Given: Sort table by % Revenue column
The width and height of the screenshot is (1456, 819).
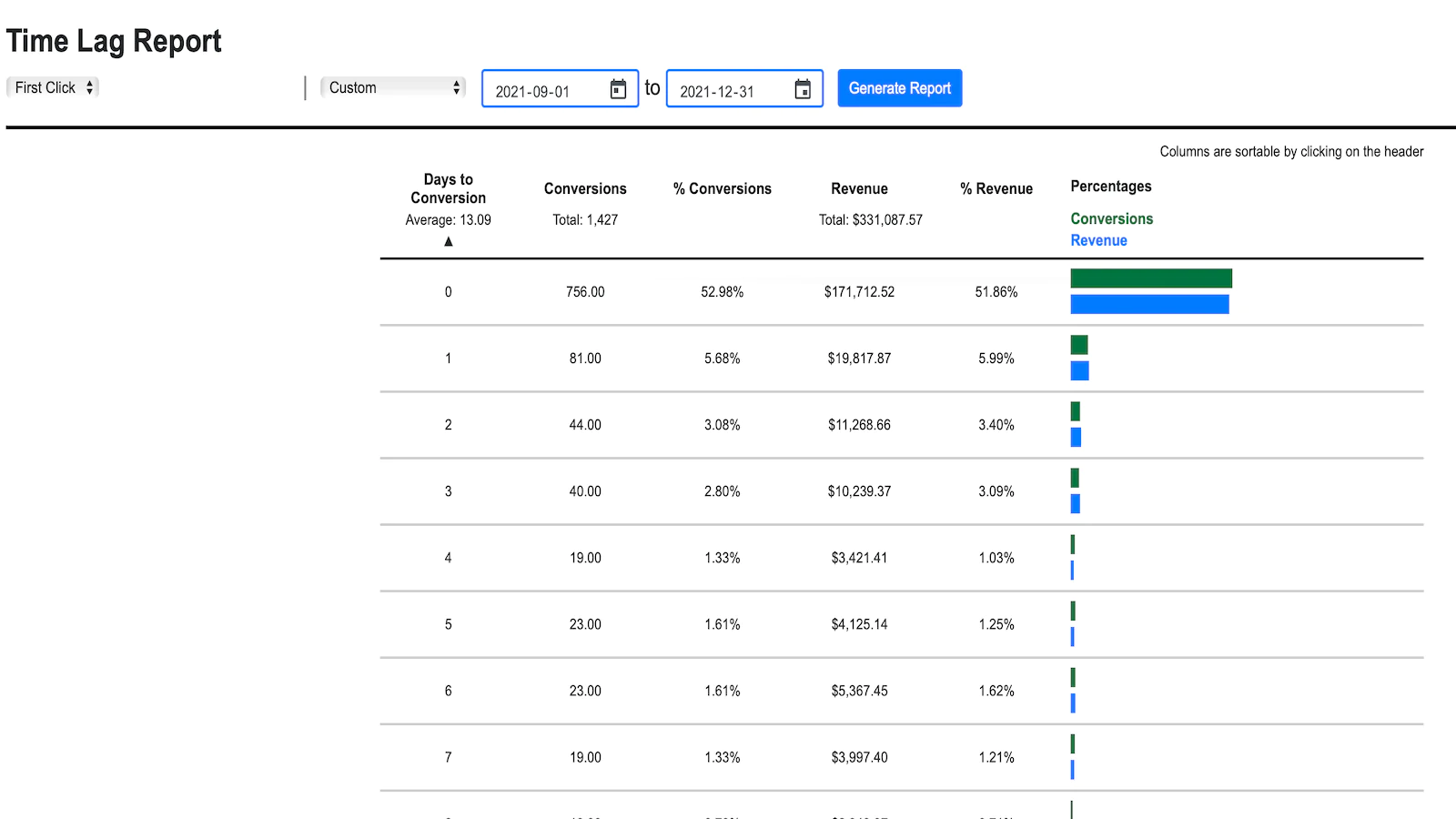Looking at the screenshot, I should click(996, 188).
